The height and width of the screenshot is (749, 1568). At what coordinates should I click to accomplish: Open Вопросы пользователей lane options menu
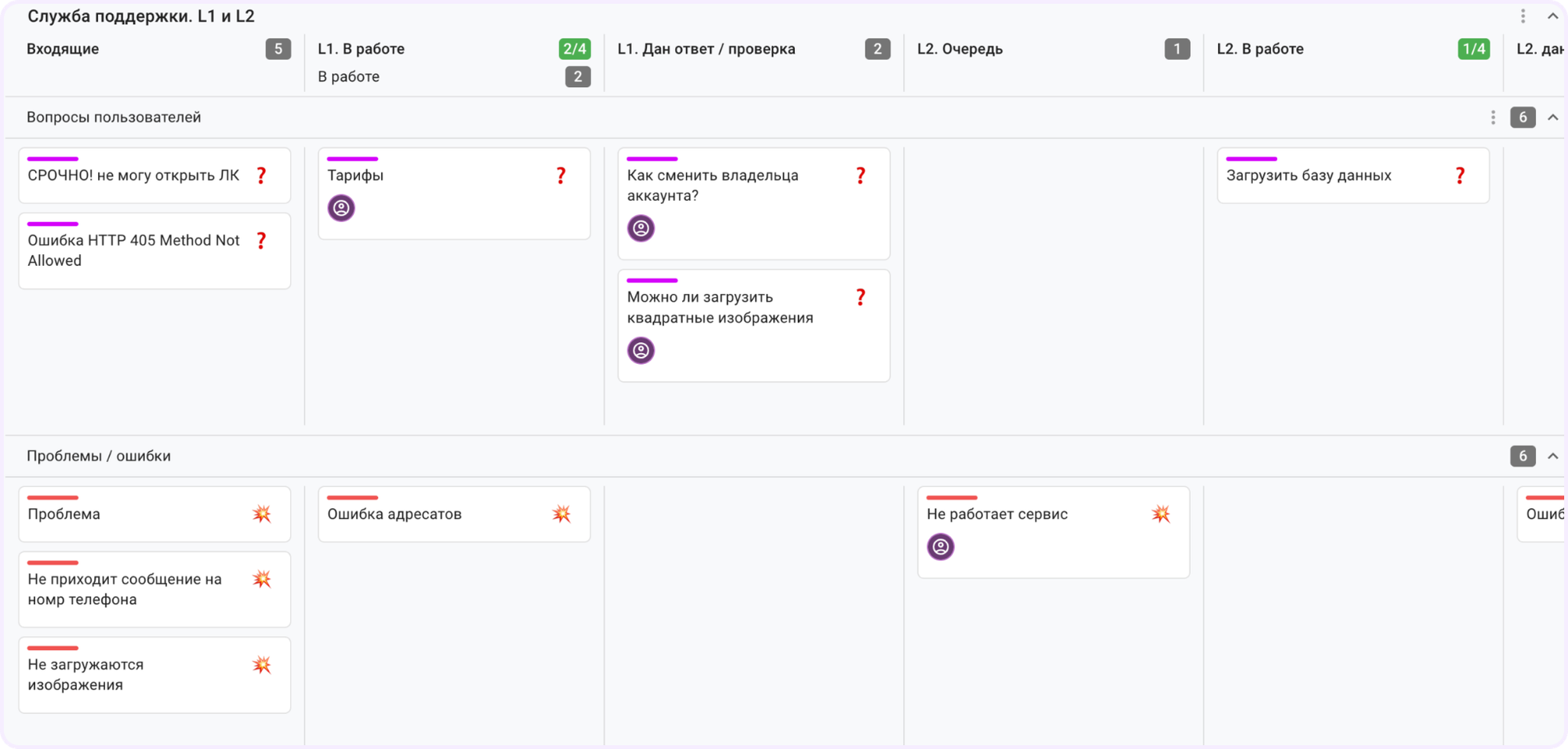[x=1493, y=117]
